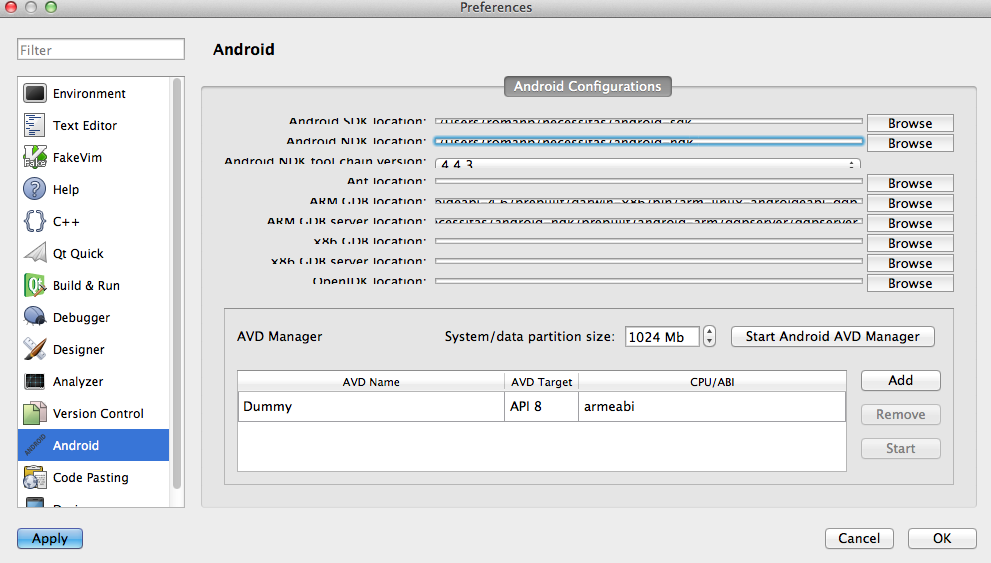Select the Designer category icon

point(35,350)
